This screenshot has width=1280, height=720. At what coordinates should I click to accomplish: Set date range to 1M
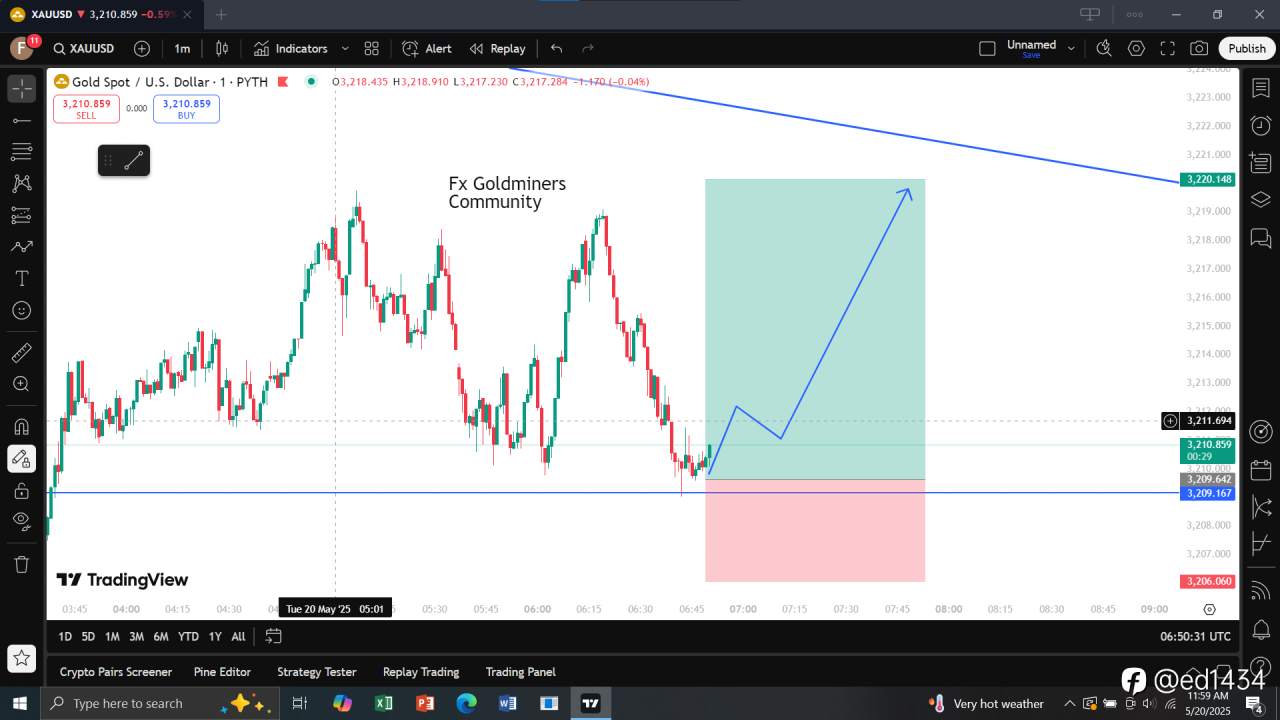click(112, 636)
